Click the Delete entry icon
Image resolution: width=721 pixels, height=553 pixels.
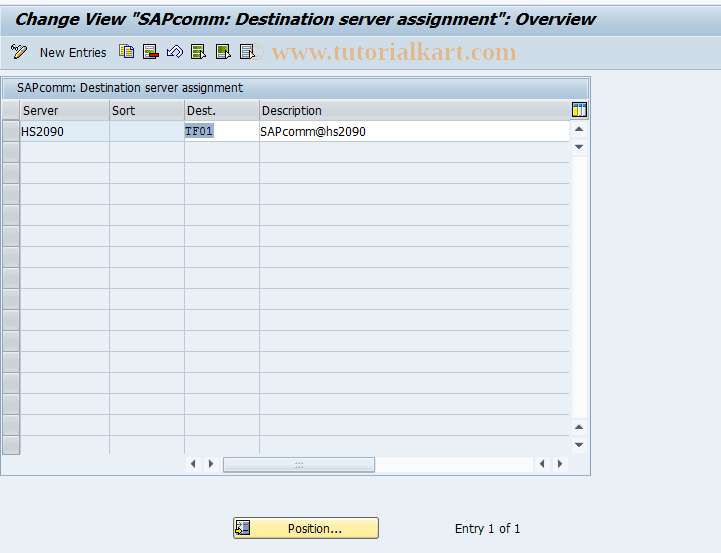[x=151, y=51]
